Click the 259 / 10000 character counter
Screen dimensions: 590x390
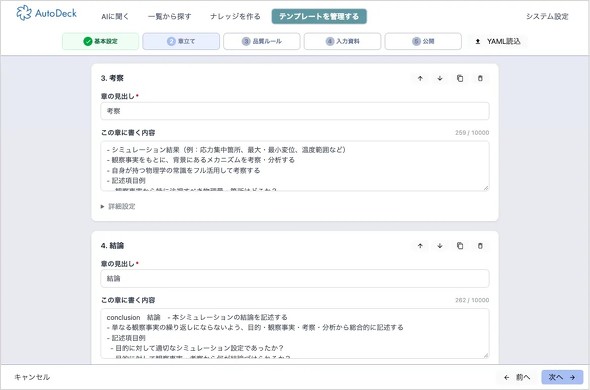[x=472, y=133]
